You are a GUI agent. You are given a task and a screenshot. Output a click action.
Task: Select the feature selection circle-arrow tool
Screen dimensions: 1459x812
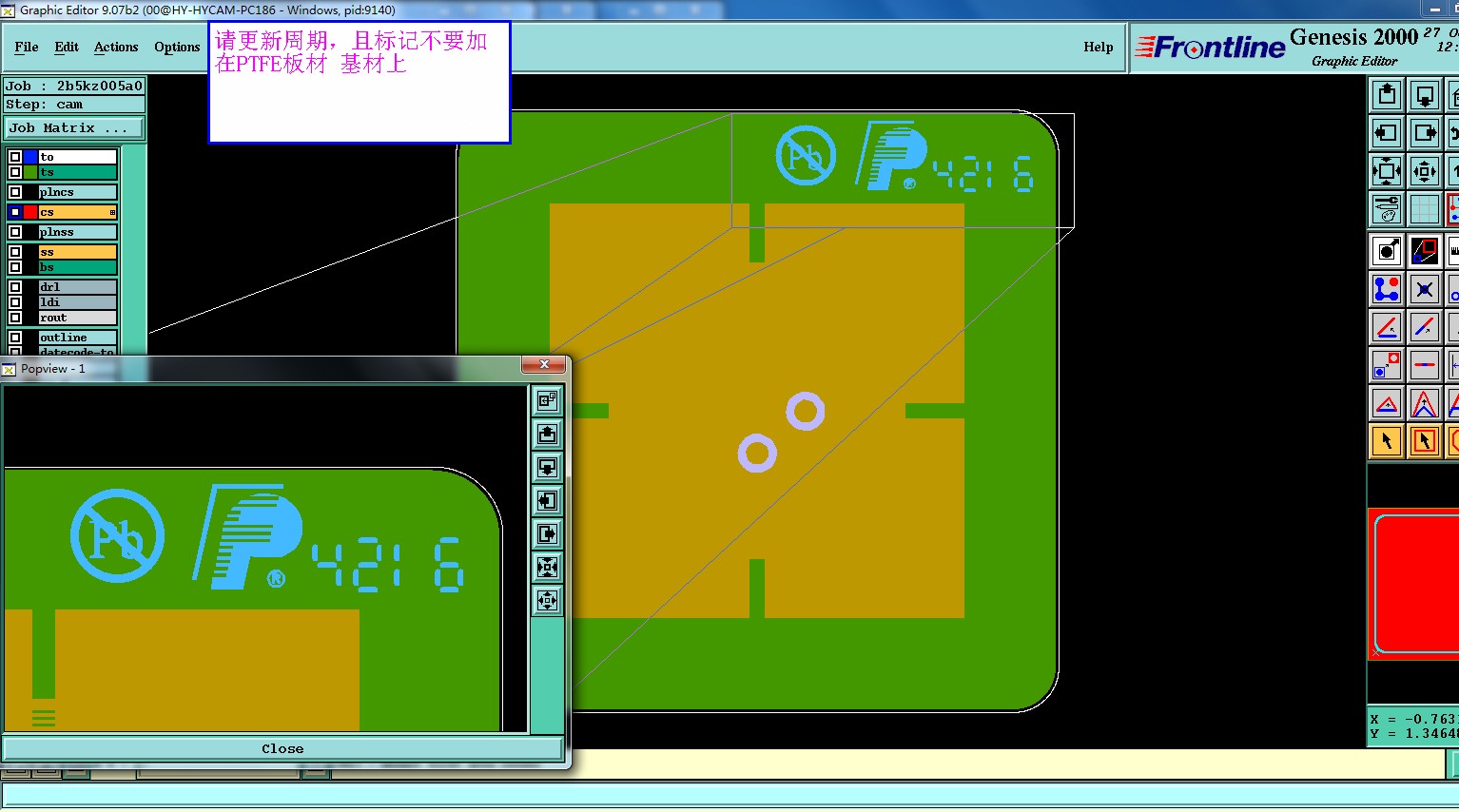pyautogui.click(x=1387, y=251)
